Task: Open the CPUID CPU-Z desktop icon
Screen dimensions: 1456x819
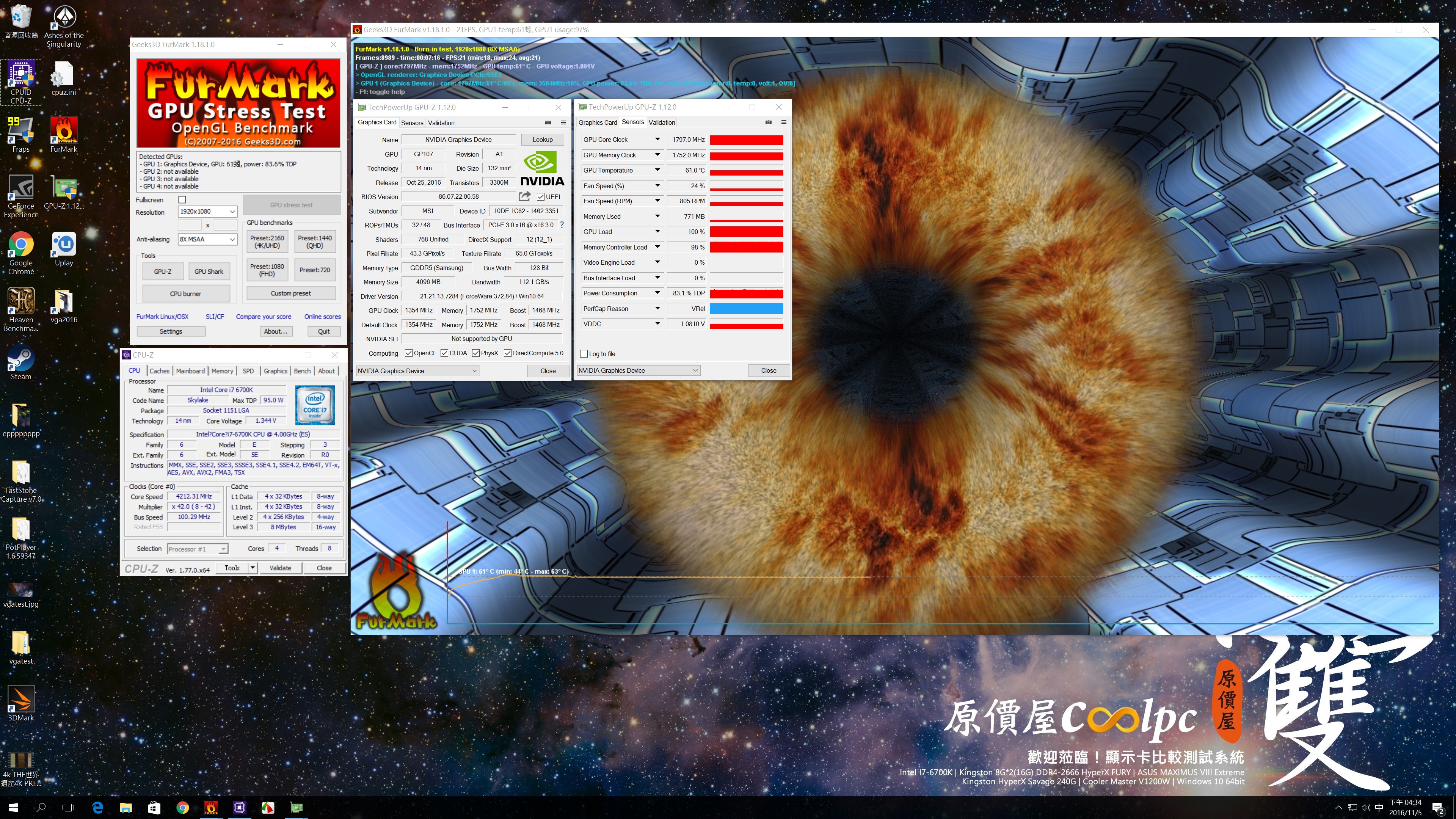Action: pos(21,83)
